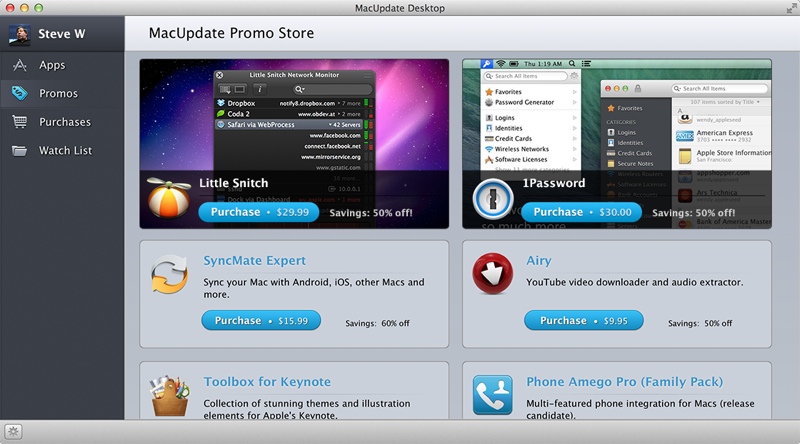Image resolution: width=800 pixels, height=444 pixels.
Task: Purchase SyncMate Expert for $15.99
Action: (261, 320)
